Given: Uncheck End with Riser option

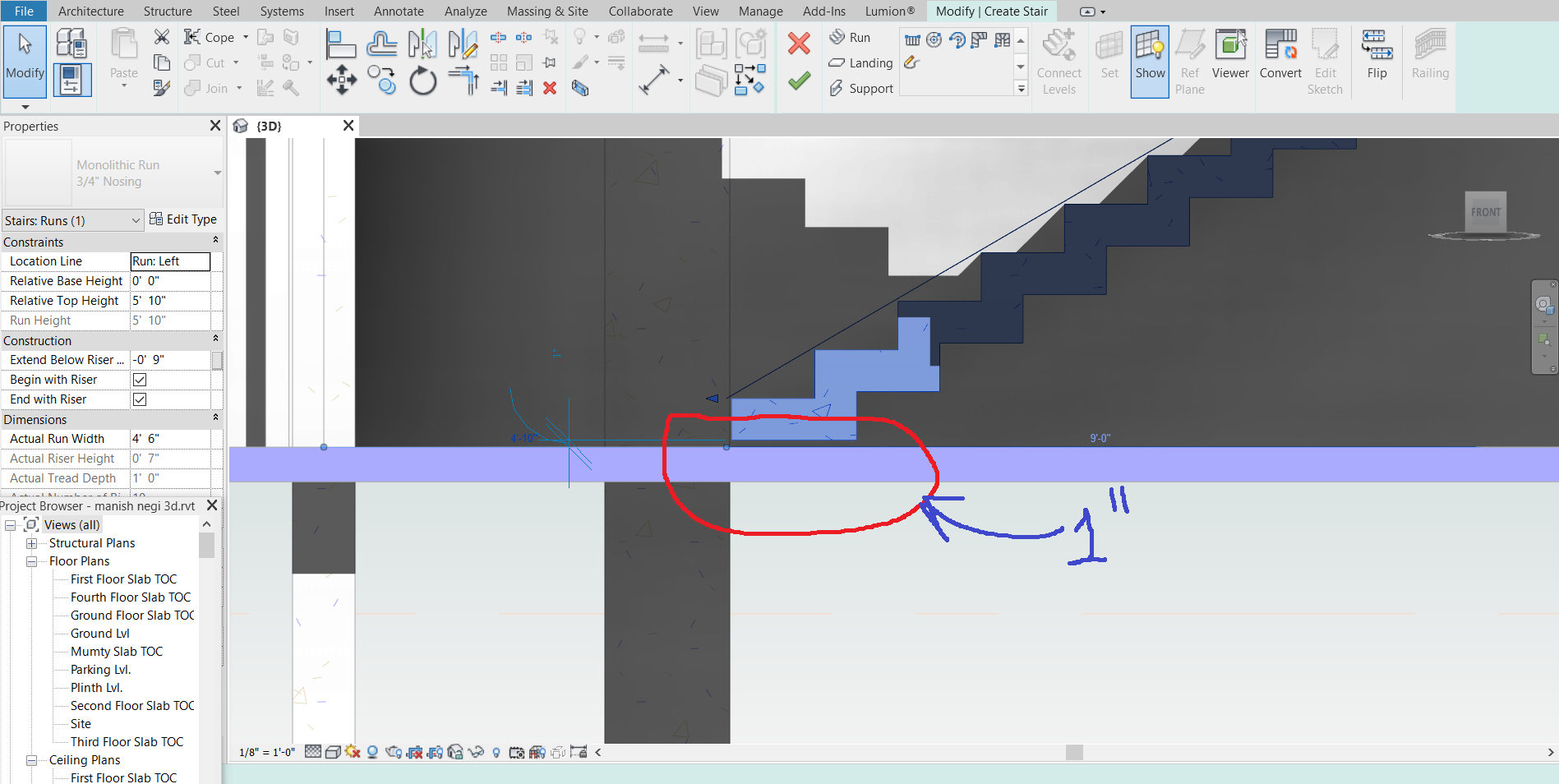Looking at the screenshot, I should click(139, 399).
